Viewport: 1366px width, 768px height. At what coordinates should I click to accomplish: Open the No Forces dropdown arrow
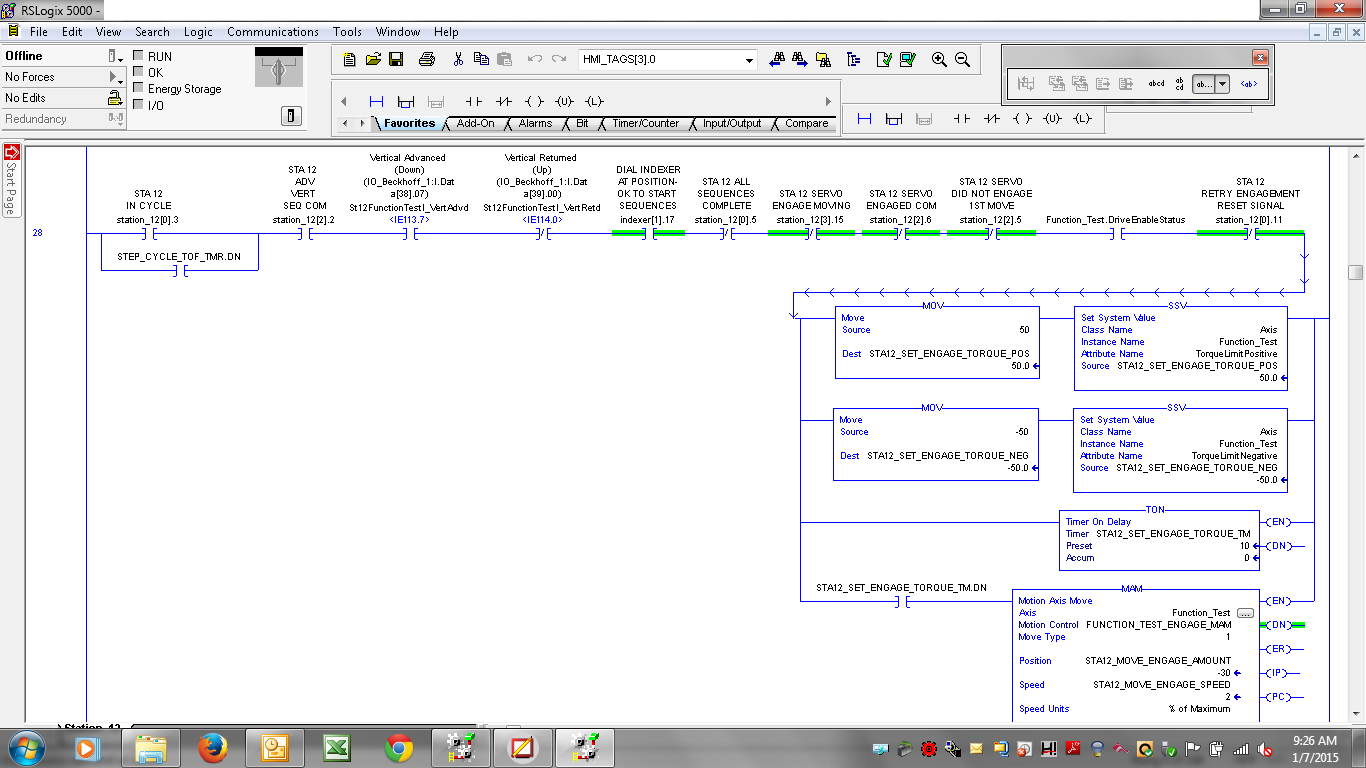point(115,77)
